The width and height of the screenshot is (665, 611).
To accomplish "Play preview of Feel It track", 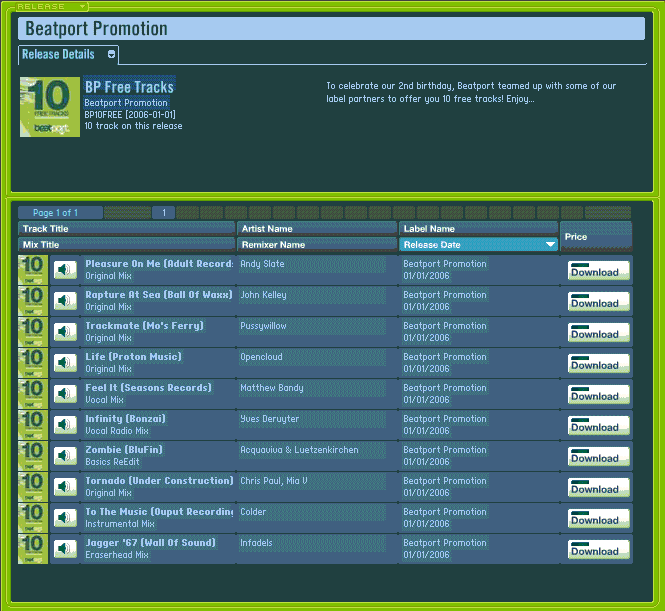I will click(65, 393).
